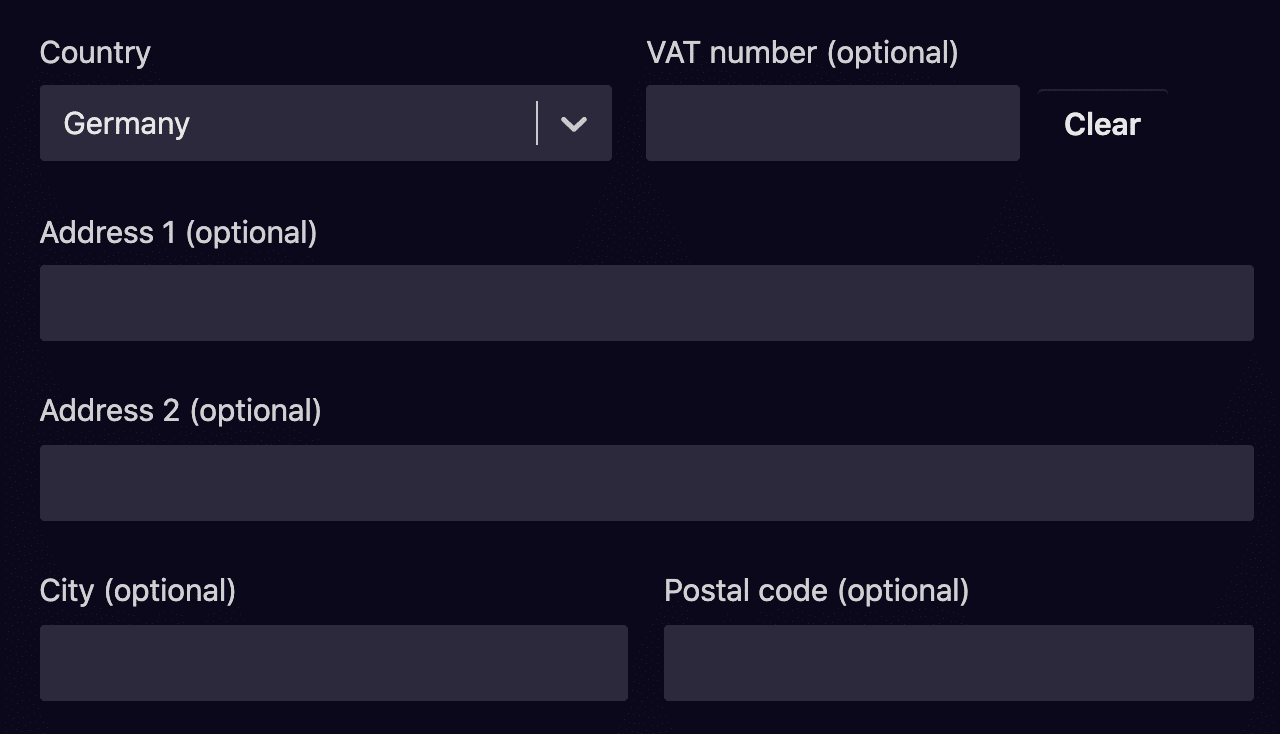Focus the VAT number input field
The height and width of the screenshot is (734, 1280).
coord(832,123)
